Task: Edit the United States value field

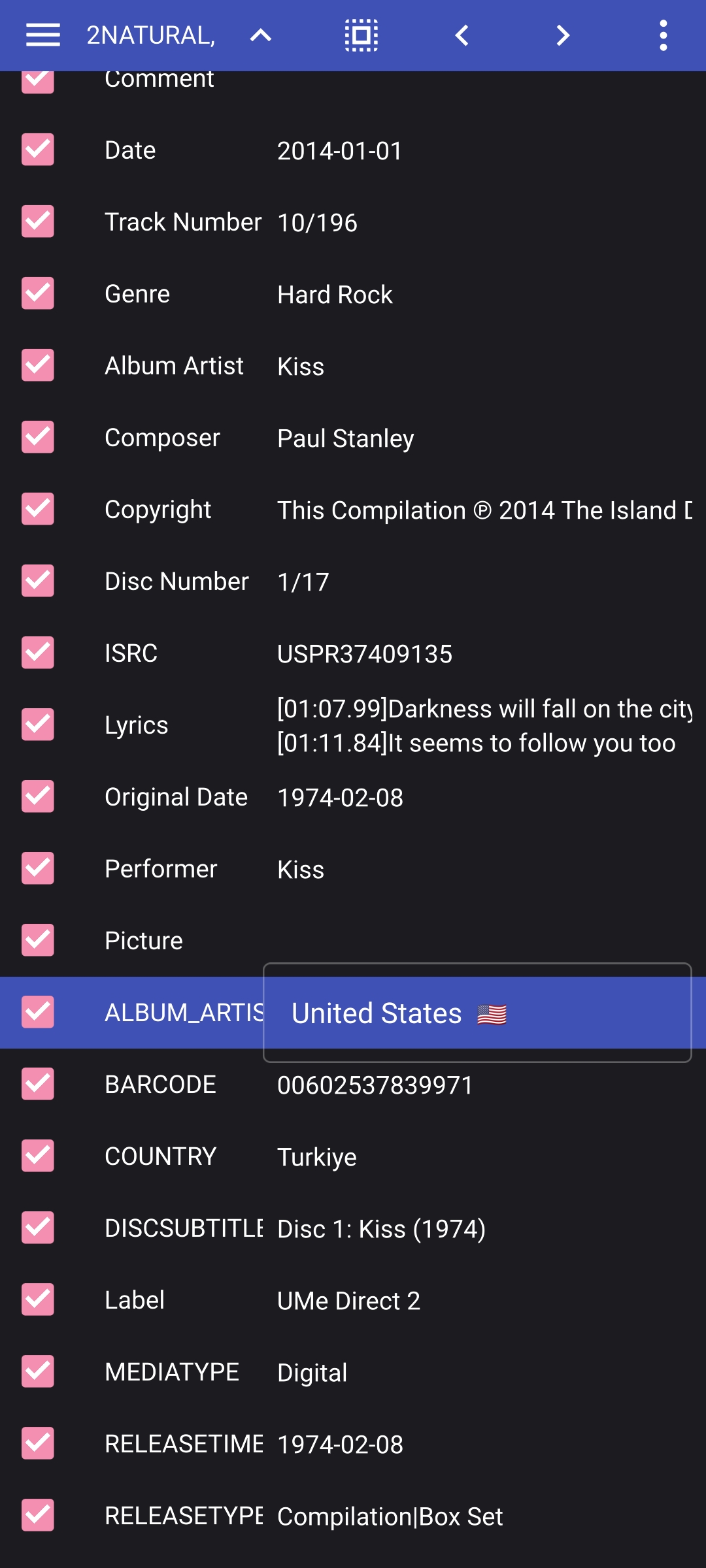Action: coord(477,1013)
